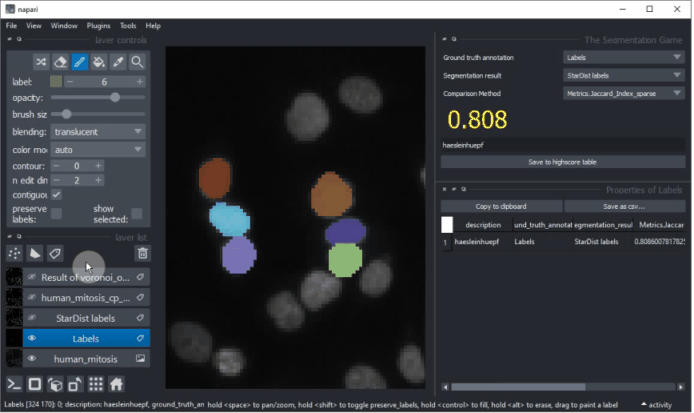Select the color picker tool
This screenshot has height=413, width=694.
click(118, 62)
